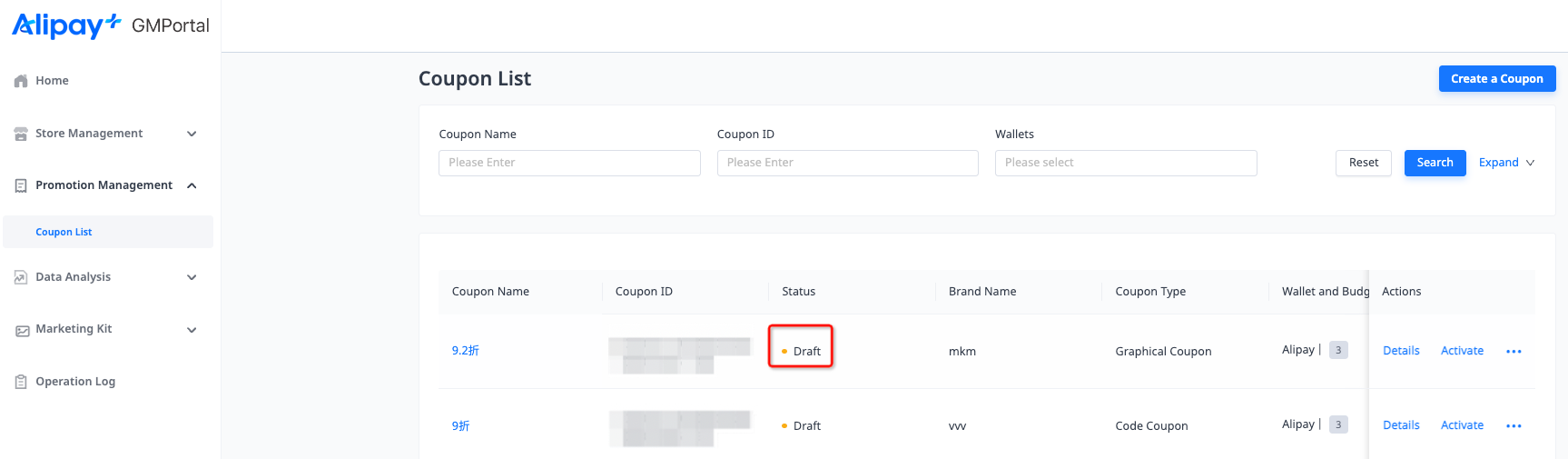The image size is (1568, 459).
Task: Click the Data Analysis chart icon
Action: coord(21,277)
